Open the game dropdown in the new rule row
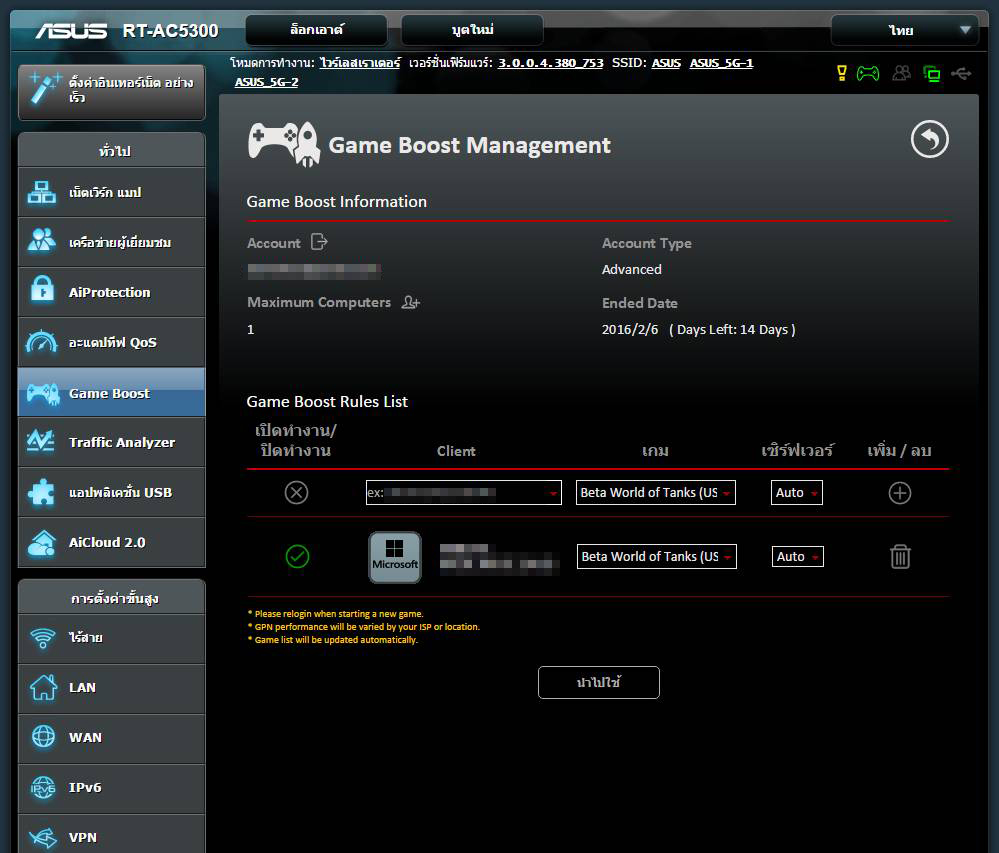The image size is (999, 853). click(x=656, y=492)
